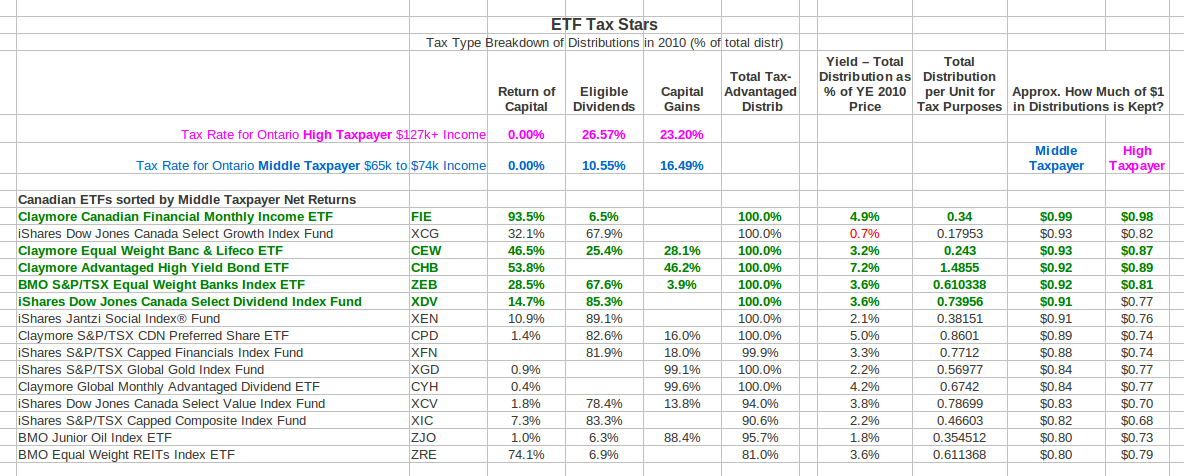1184x476 pixels.
Task: Select the 'Capital Gains' column header
Action: pos(682,99)
